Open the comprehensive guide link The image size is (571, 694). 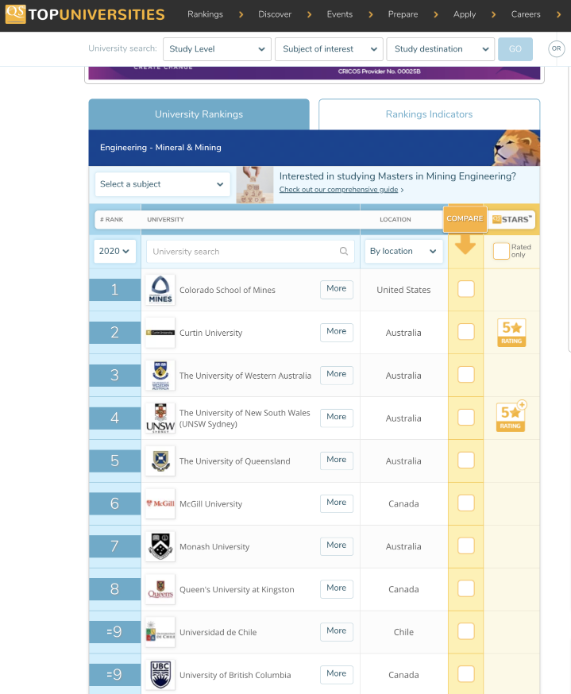[x=339, y=189]
